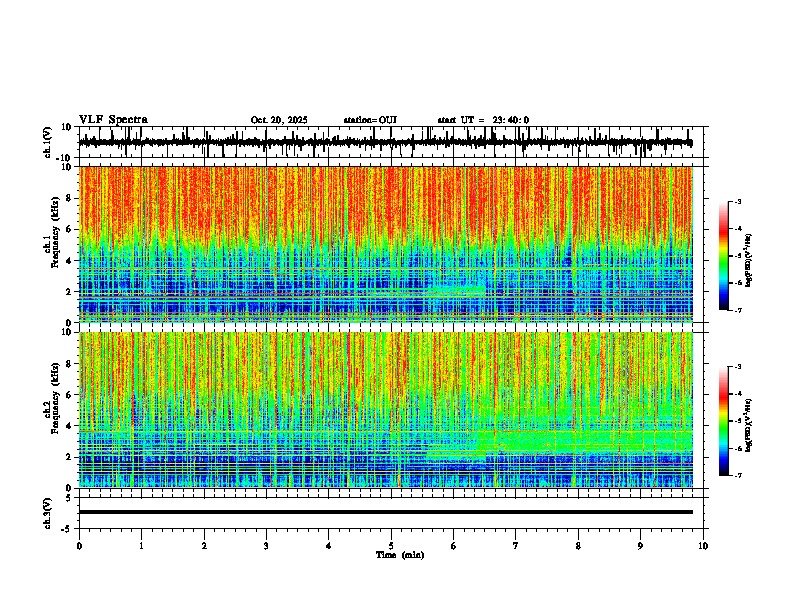Click time axis tick label "0"
792x612 pixels.
[x=79, y=546]
